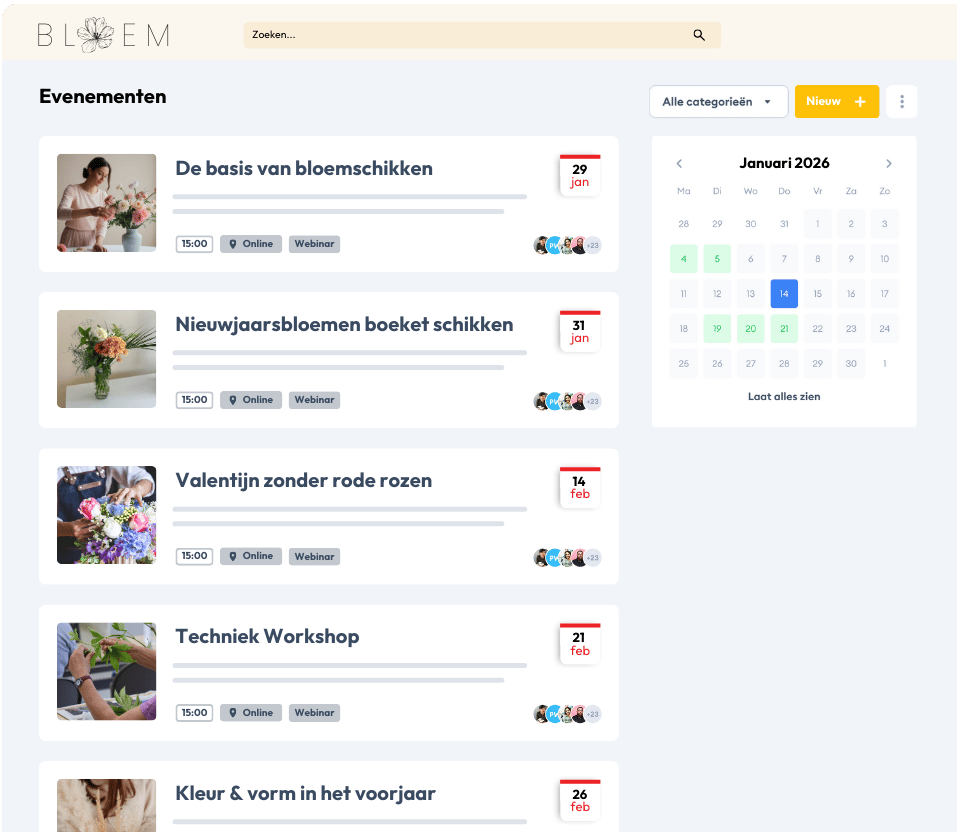Open the three-dot more options menu
Screen dimensions: 957x832
pos(901,102)
